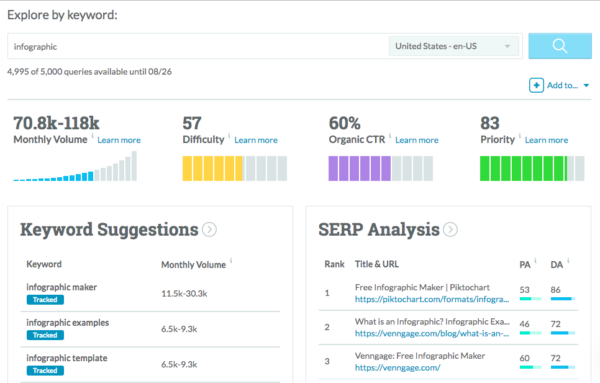Click info icon next to DA column
The width and height of the screenshot is (600, 383).
tap(568, 261)
